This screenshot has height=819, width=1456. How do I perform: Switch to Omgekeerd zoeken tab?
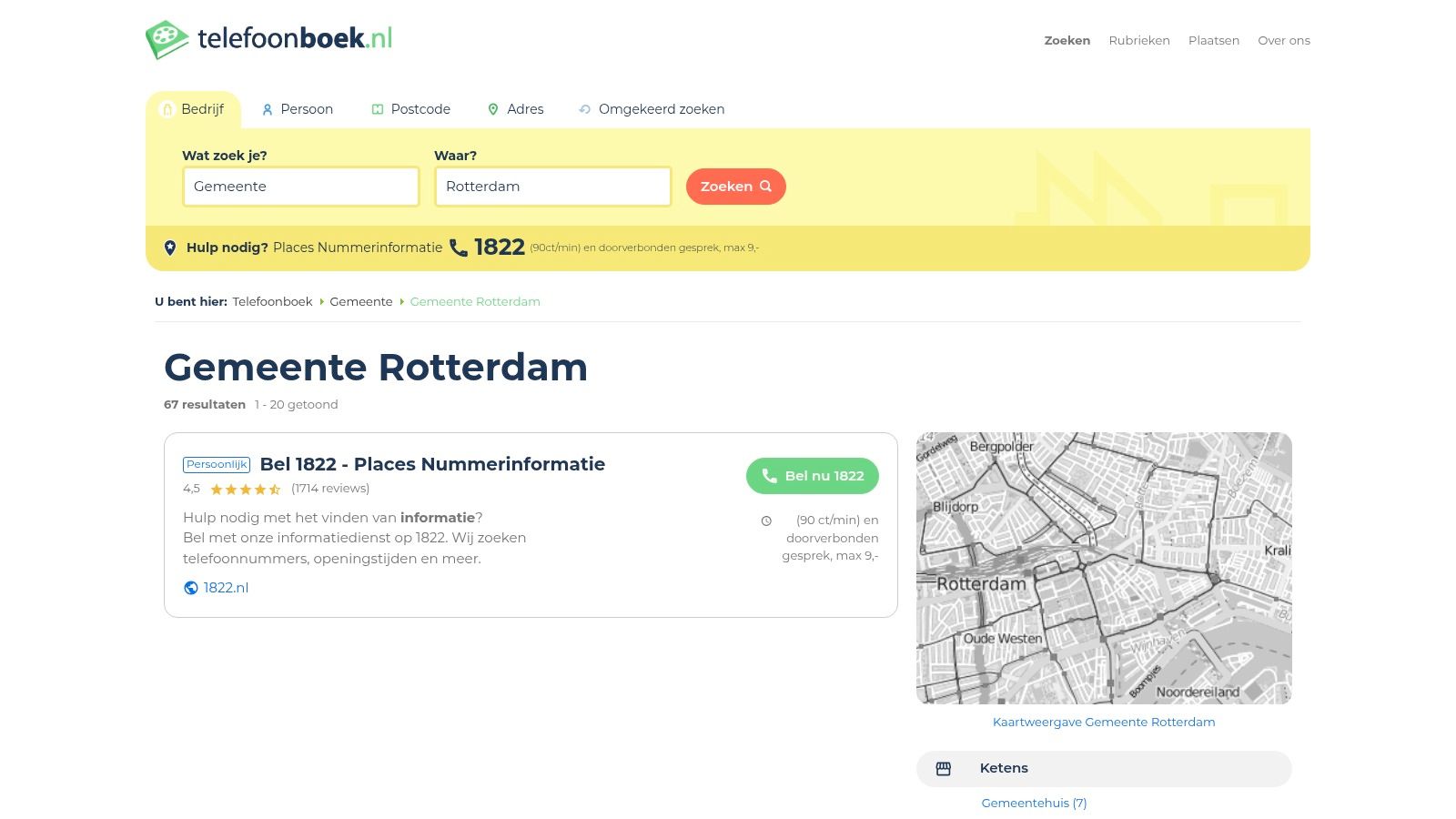click(x=652, y=109)
